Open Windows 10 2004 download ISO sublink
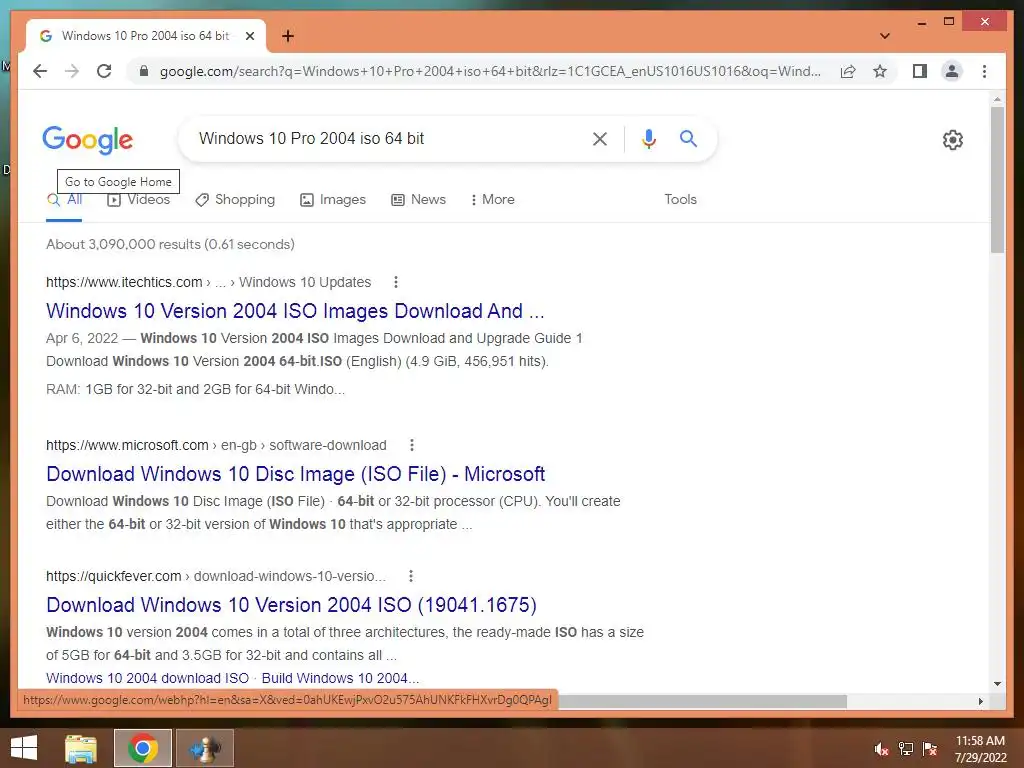 click(148, 678)
